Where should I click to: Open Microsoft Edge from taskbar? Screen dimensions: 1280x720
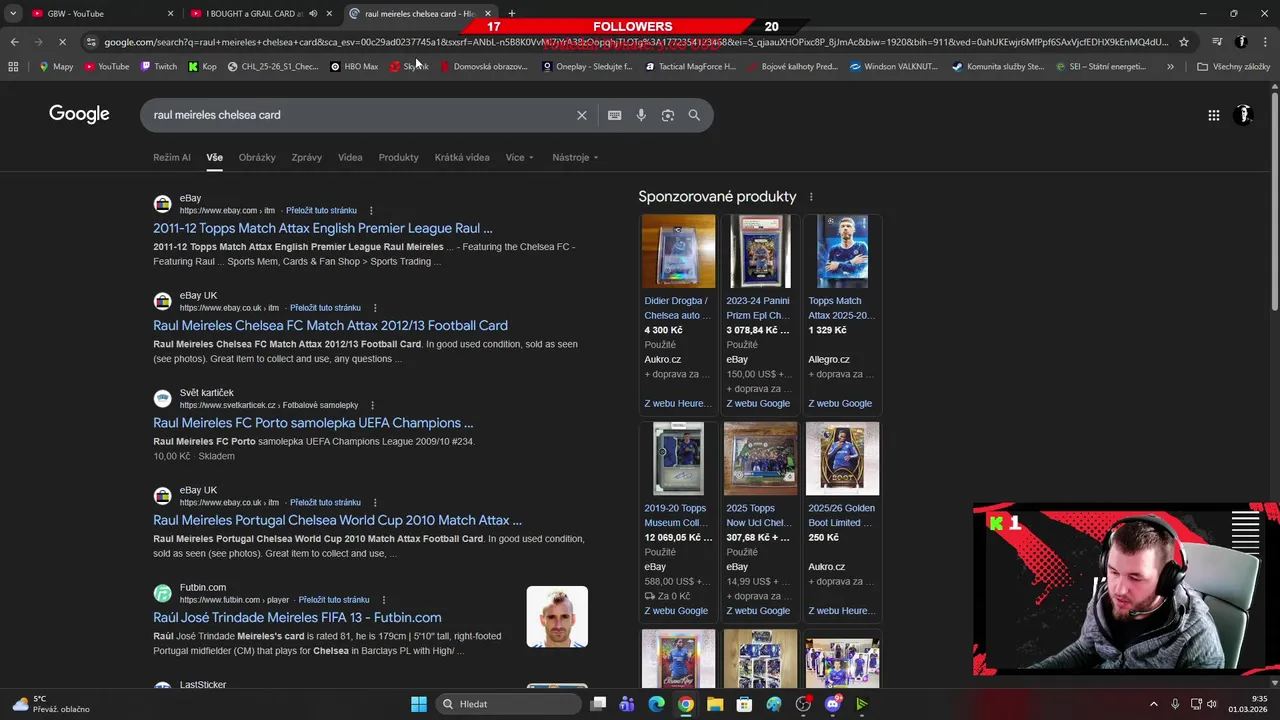click(x=656, y=704)
